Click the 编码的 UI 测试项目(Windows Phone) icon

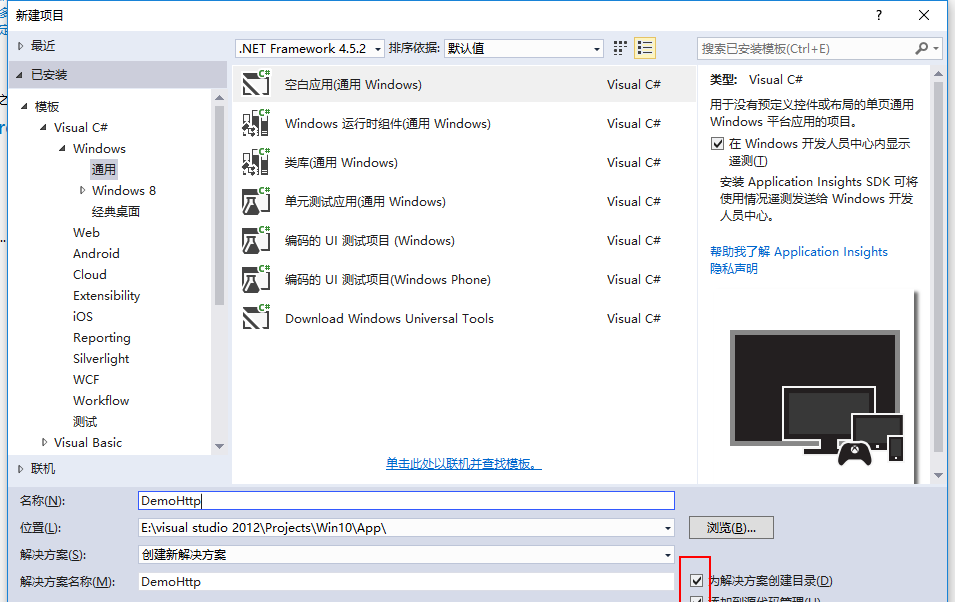pos(256,278)
